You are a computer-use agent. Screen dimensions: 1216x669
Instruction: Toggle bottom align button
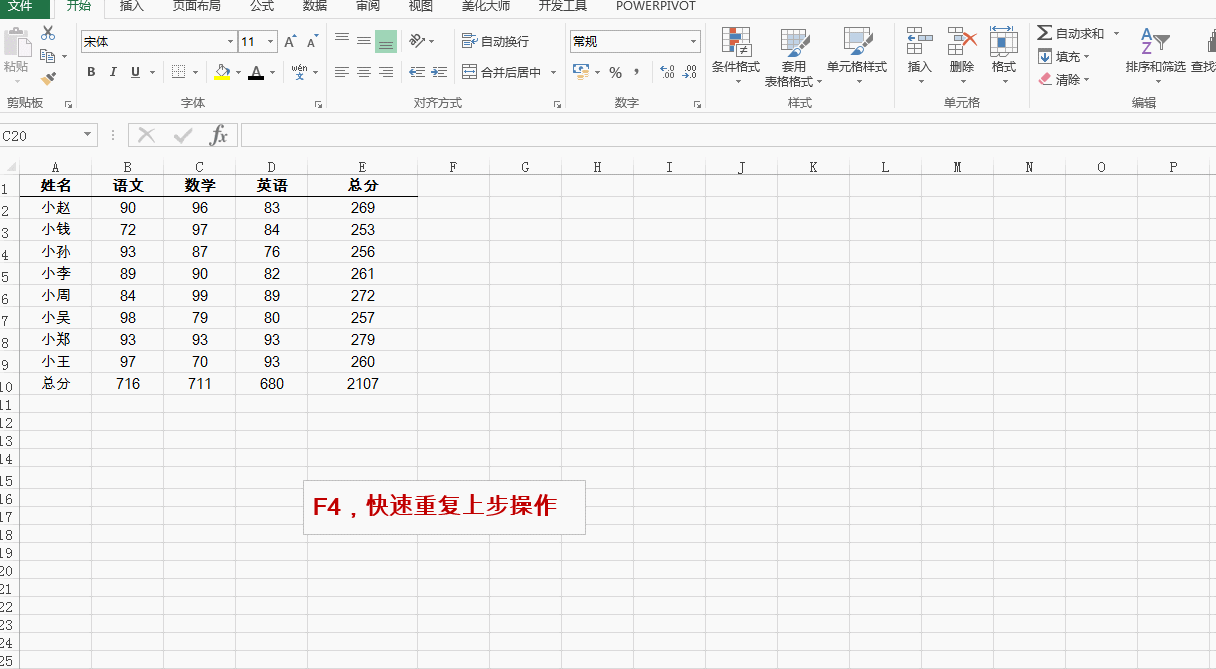[386, 42]
